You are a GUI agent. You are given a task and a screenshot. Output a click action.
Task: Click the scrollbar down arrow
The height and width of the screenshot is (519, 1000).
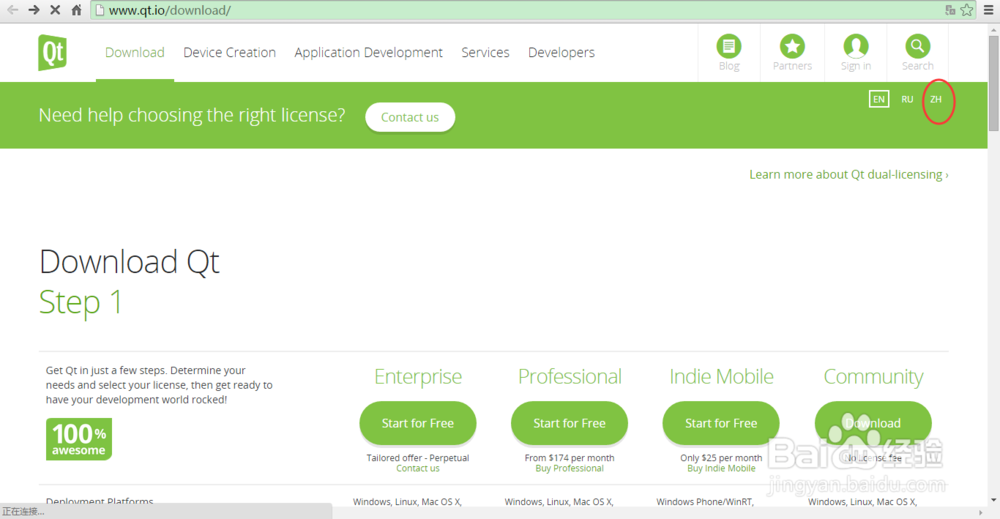point(994,501)
